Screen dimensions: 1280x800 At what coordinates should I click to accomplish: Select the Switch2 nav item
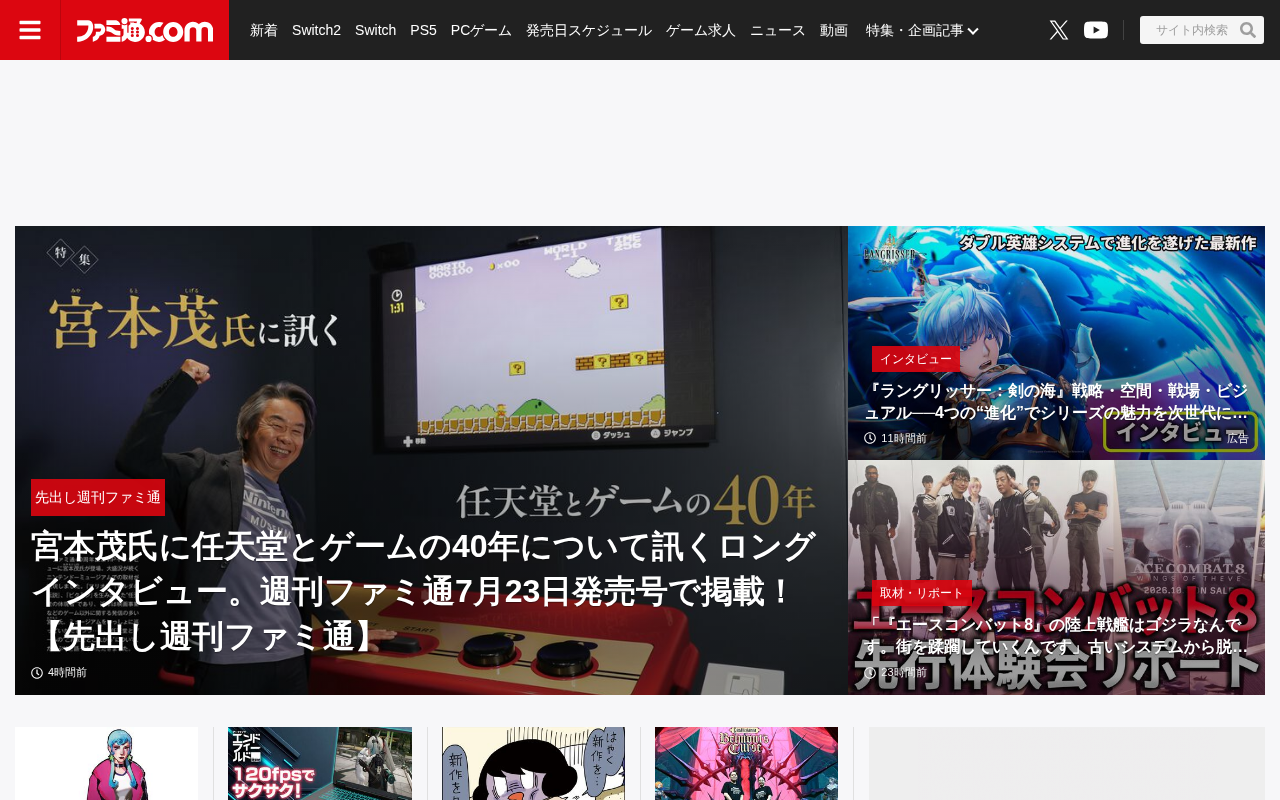click(316, 30)
